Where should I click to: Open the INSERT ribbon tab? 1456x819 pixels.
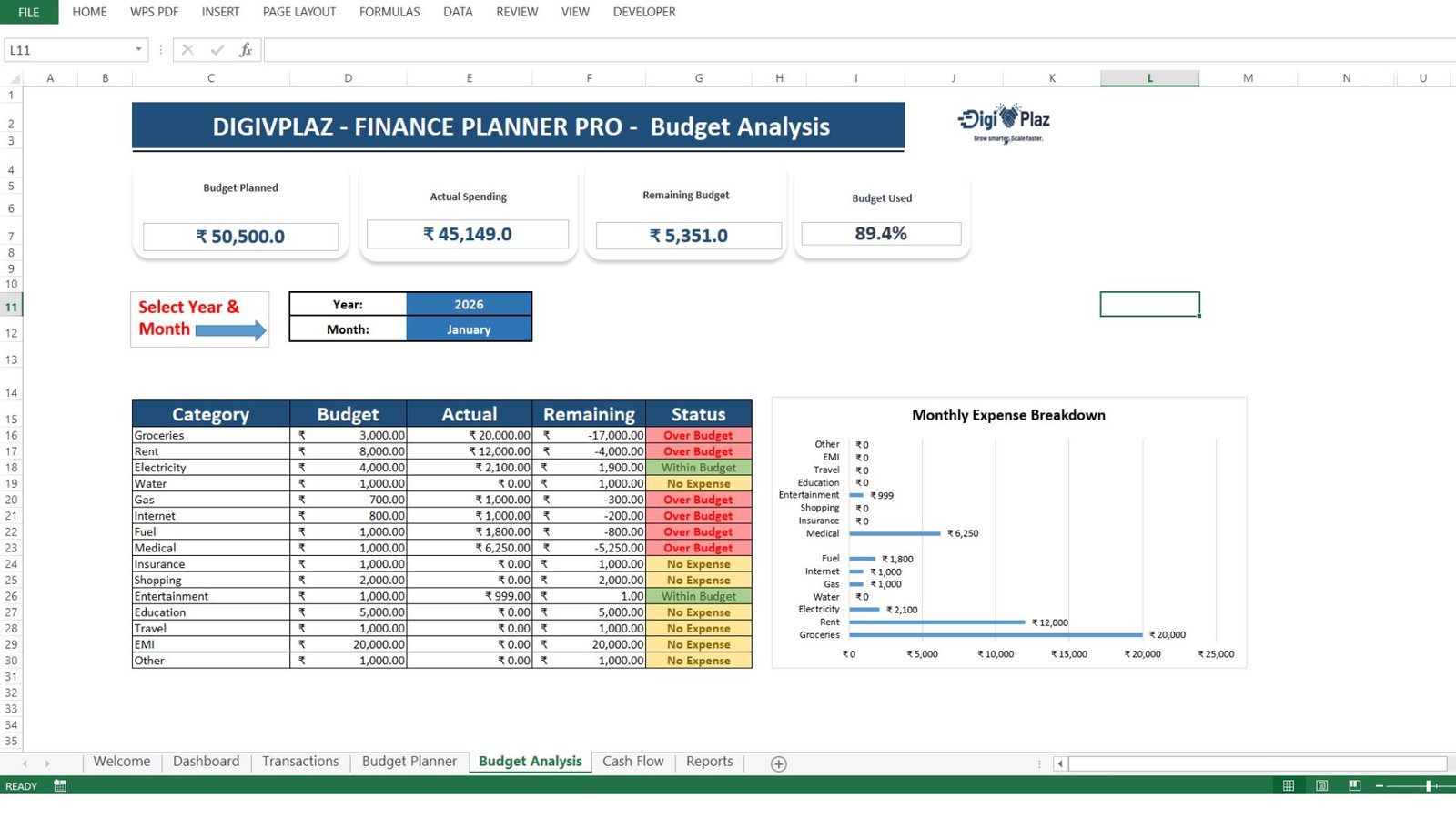coord(220,12)
